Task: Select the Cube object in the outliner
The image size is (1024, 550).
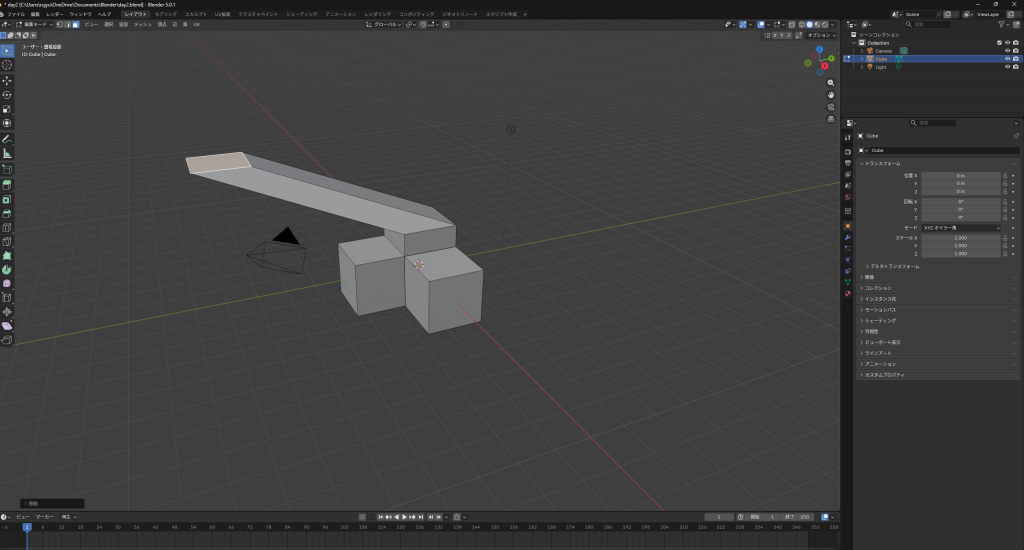Action: pos(881,59)
